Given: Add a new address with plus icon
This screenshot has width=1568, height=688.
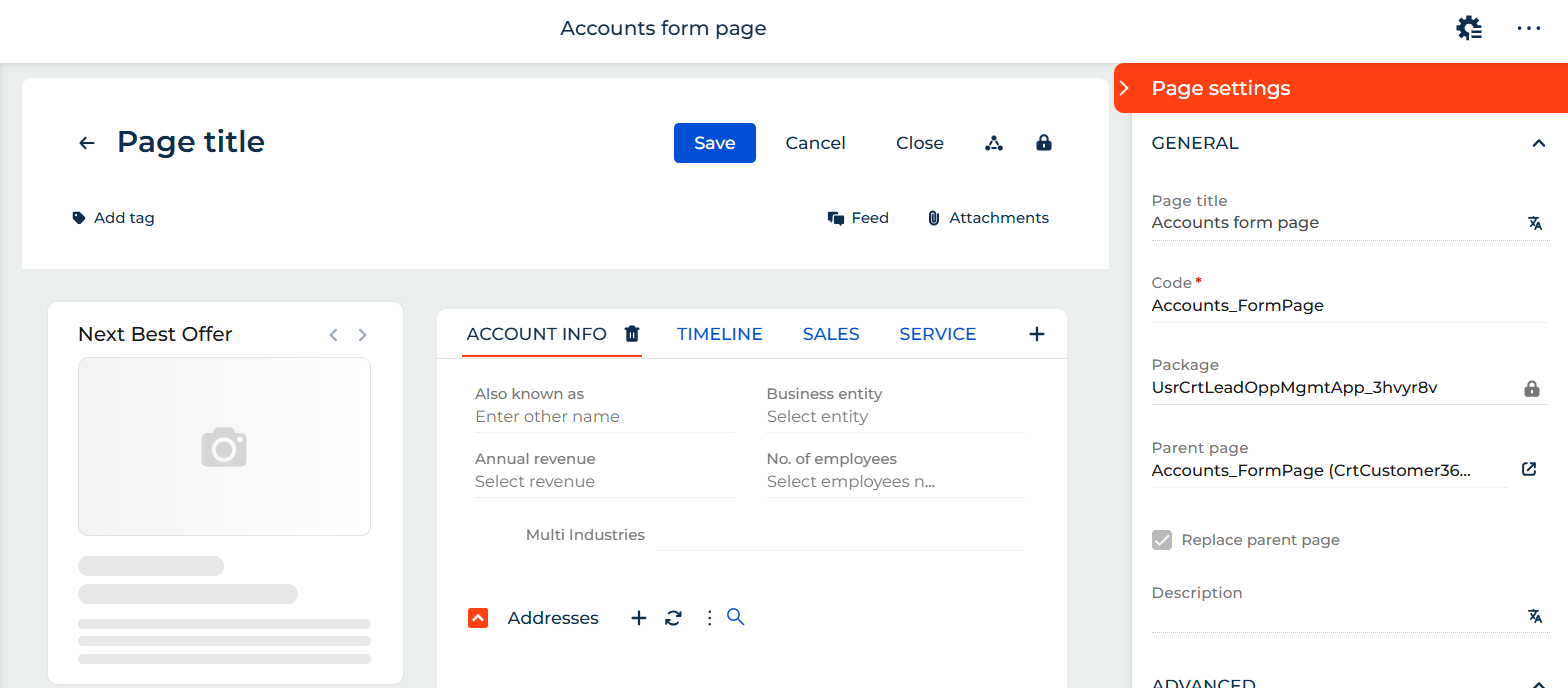Looking at the screenshot, I should (x=639, y=618).
